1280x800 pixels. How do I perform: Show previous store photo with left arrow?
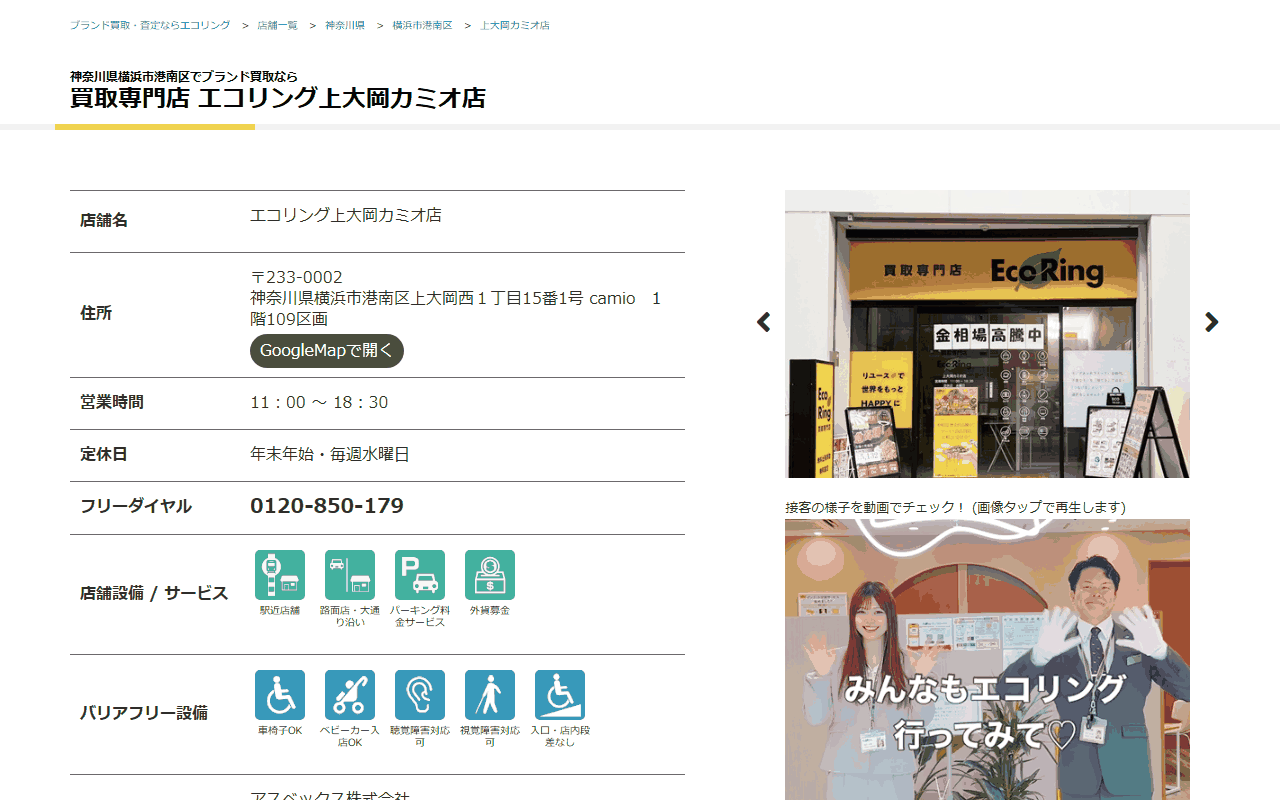[x=764, y=322]
